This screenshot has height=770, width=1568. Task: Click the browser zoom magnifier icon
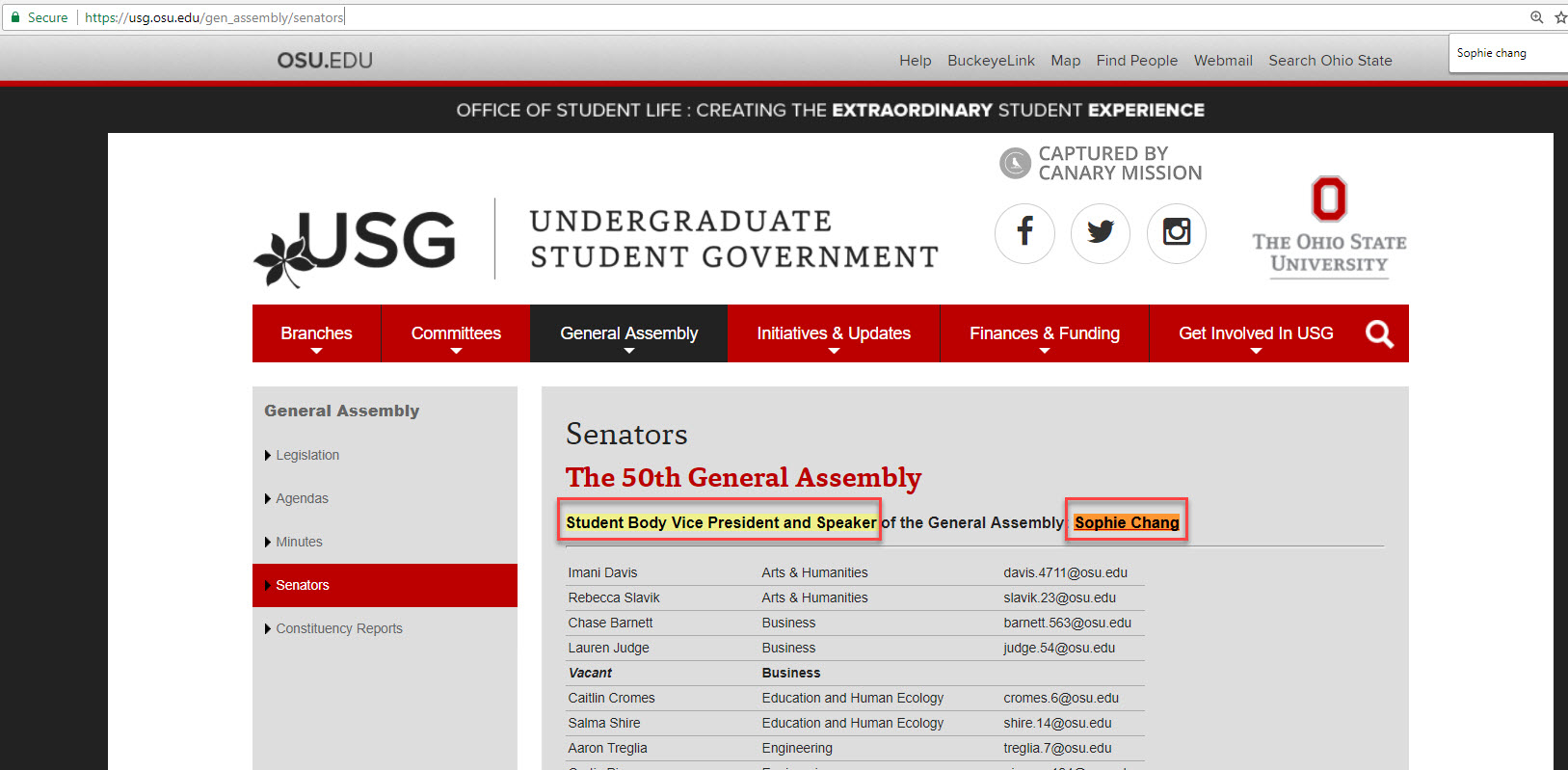tap(1536, 17)
